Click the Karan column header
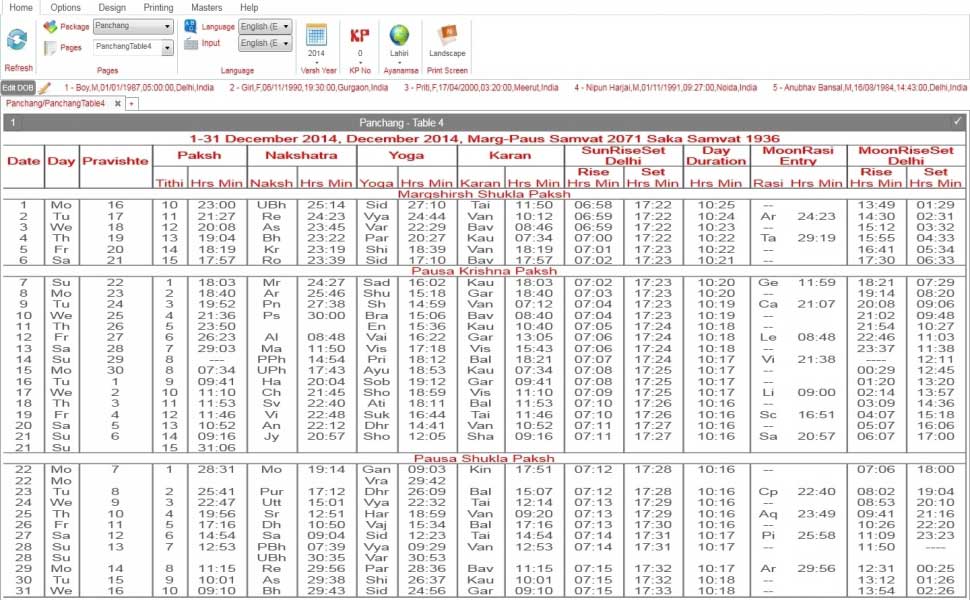The height and width of the screenshot is (600, 970). tap(510, 155)
